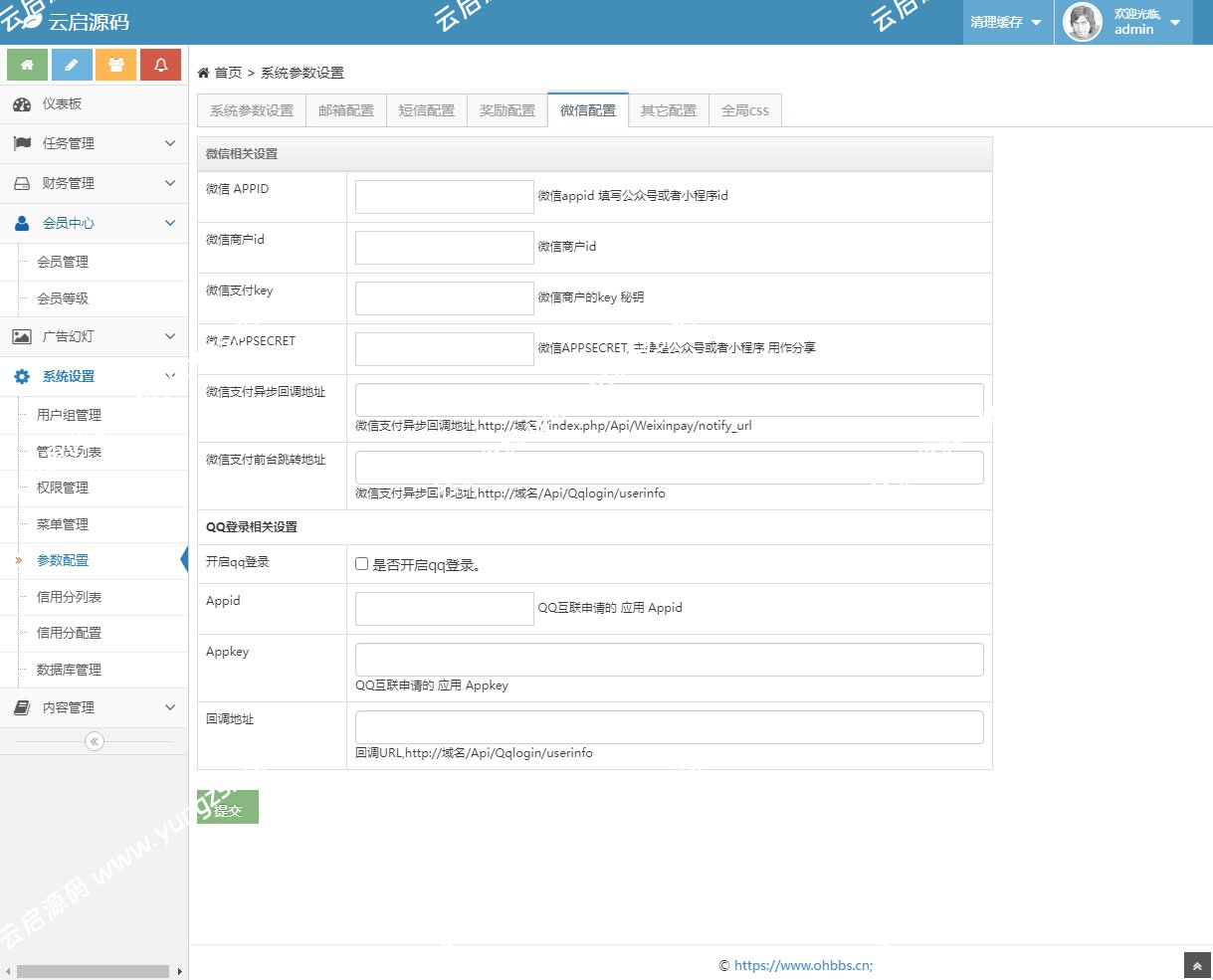Enable the 是否开启qq登录 checkbox

point(362,564)
